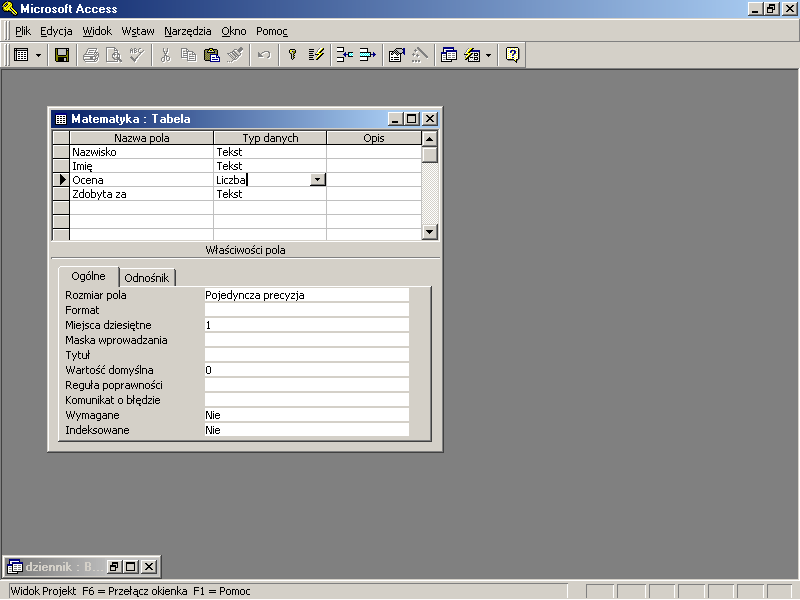Screen dimensions: 800x600
Task: Select the Zdobyta za field name cell
Action: (141, 194)
